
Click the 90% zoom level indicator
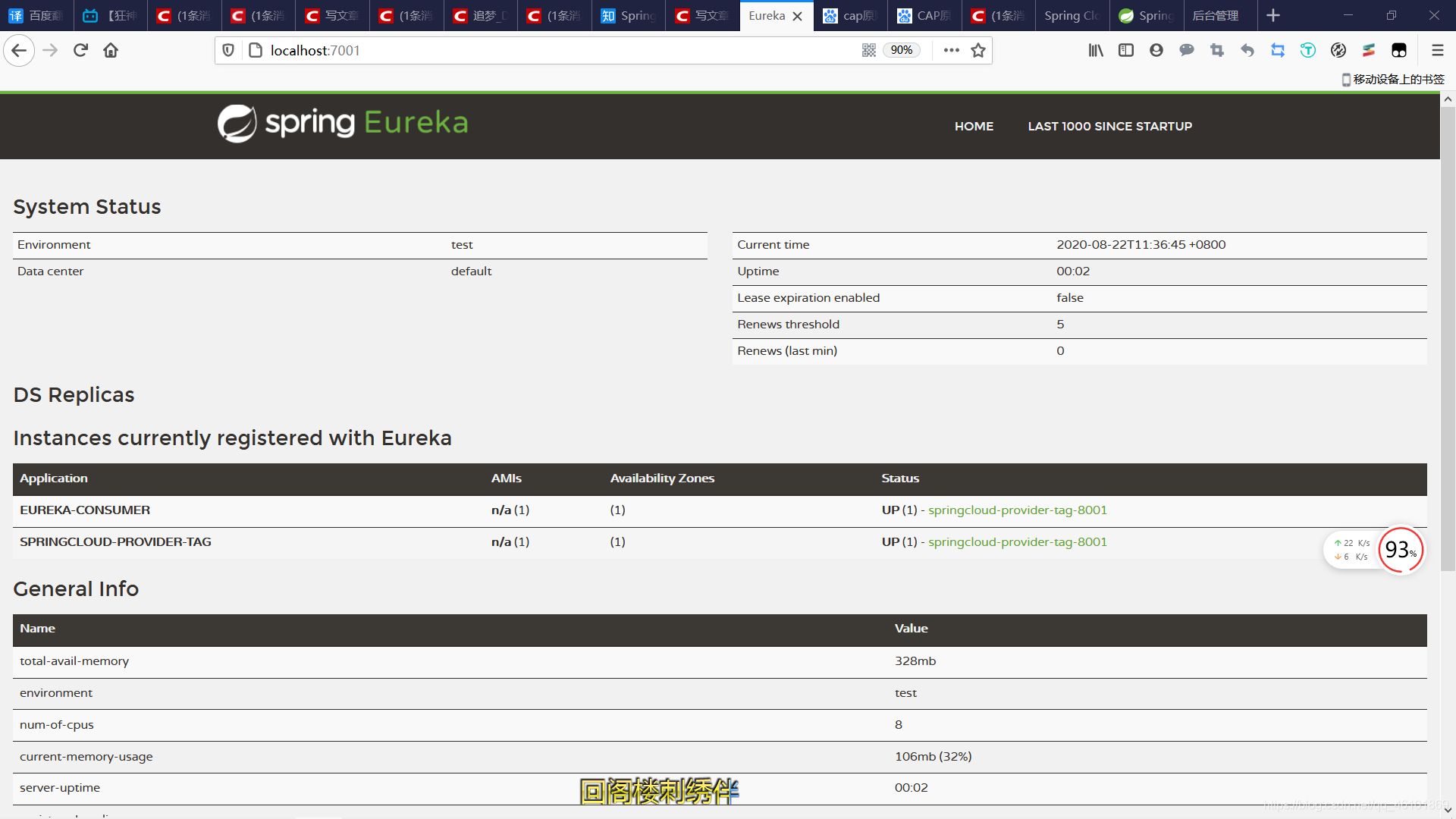point(902,50)
